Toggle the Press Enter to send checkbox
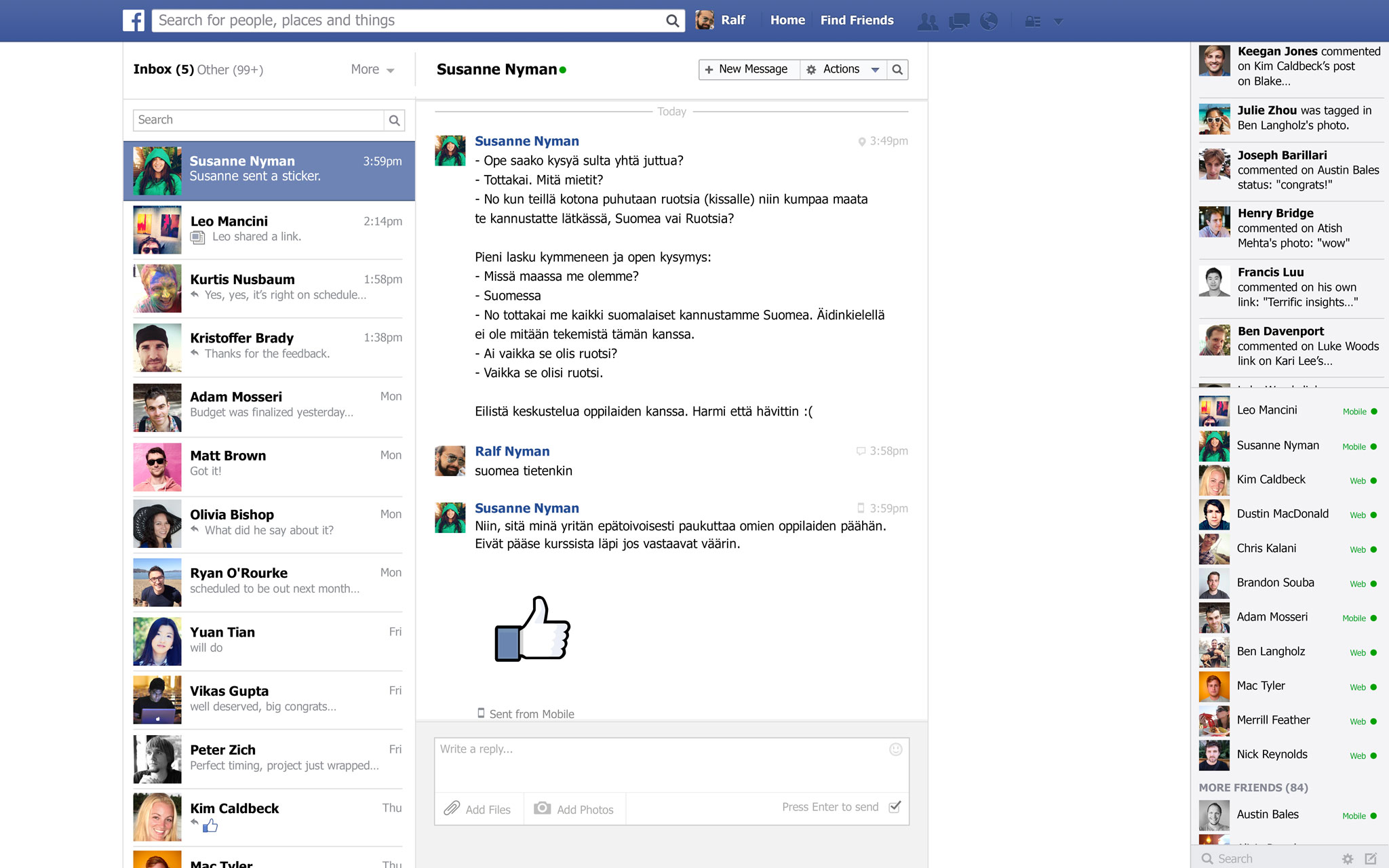 tap(895, 806)
